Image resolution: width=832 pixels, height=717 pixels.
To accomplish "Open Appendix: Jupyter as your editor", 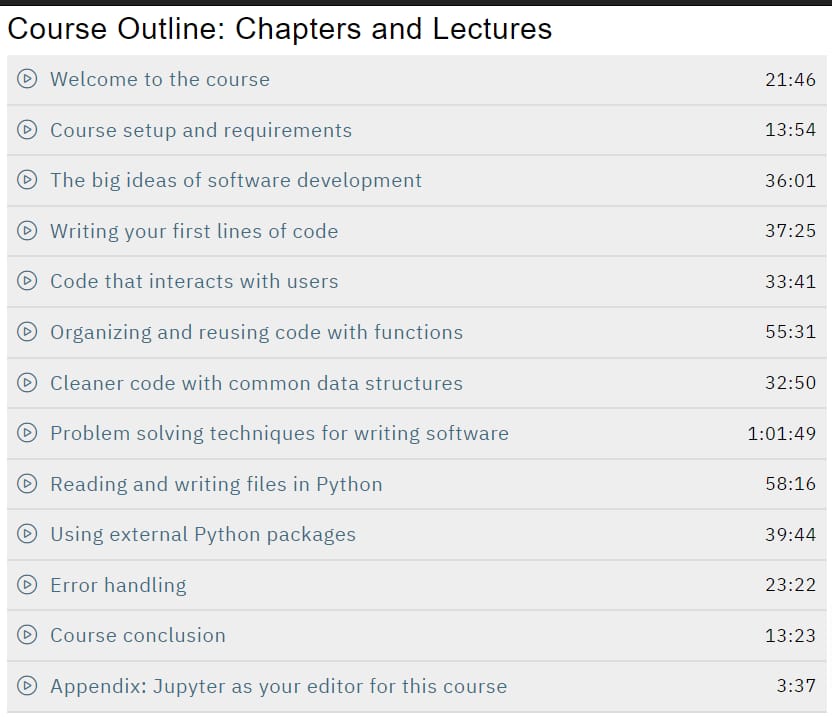I will pos(279,686).
